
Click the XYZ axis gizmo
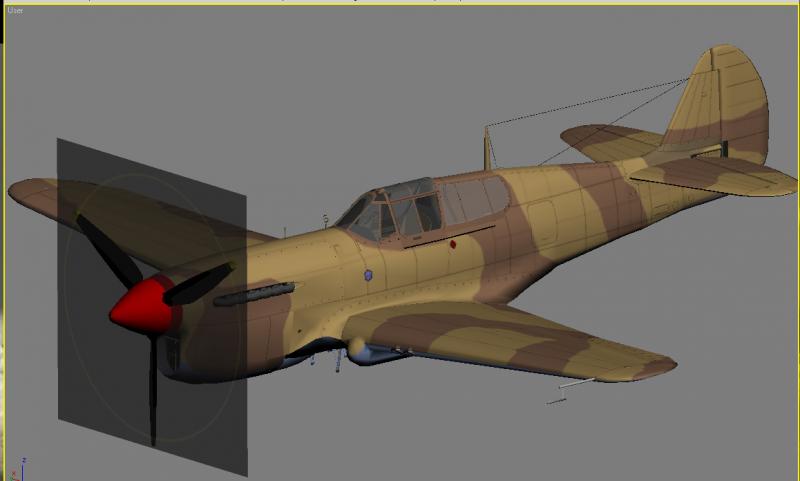pyautogui.click(x=18, y=470)
